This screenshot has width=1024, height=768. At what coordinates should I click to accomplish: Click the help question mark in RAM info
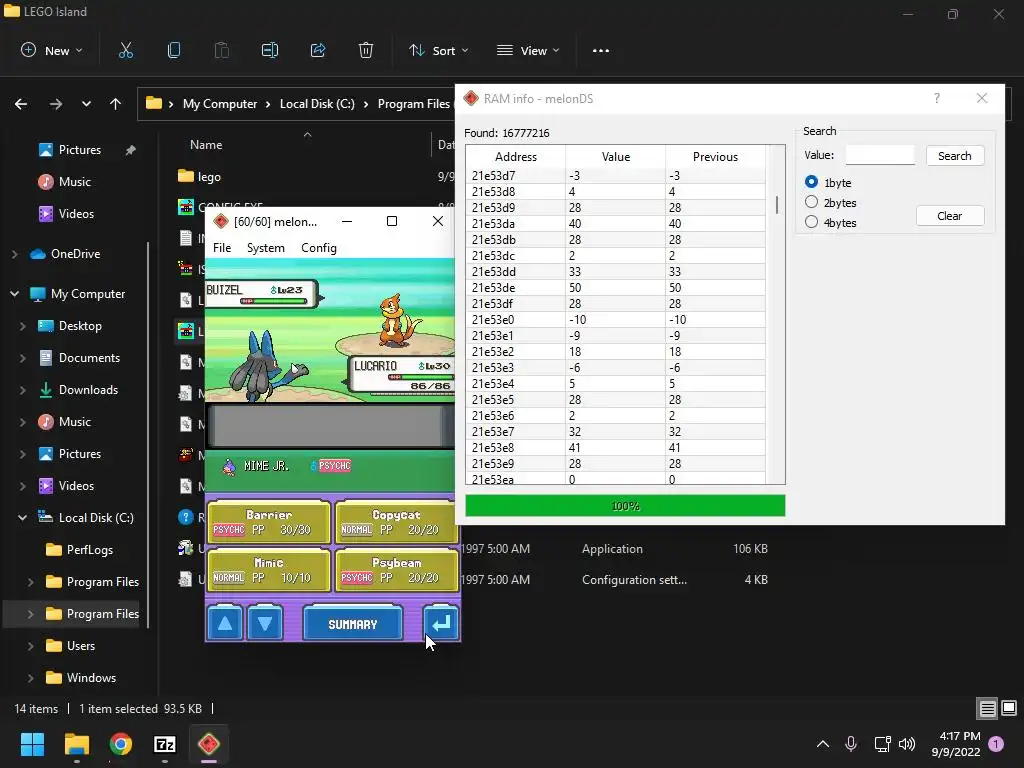pyautogui.click(x=936, y=98)
